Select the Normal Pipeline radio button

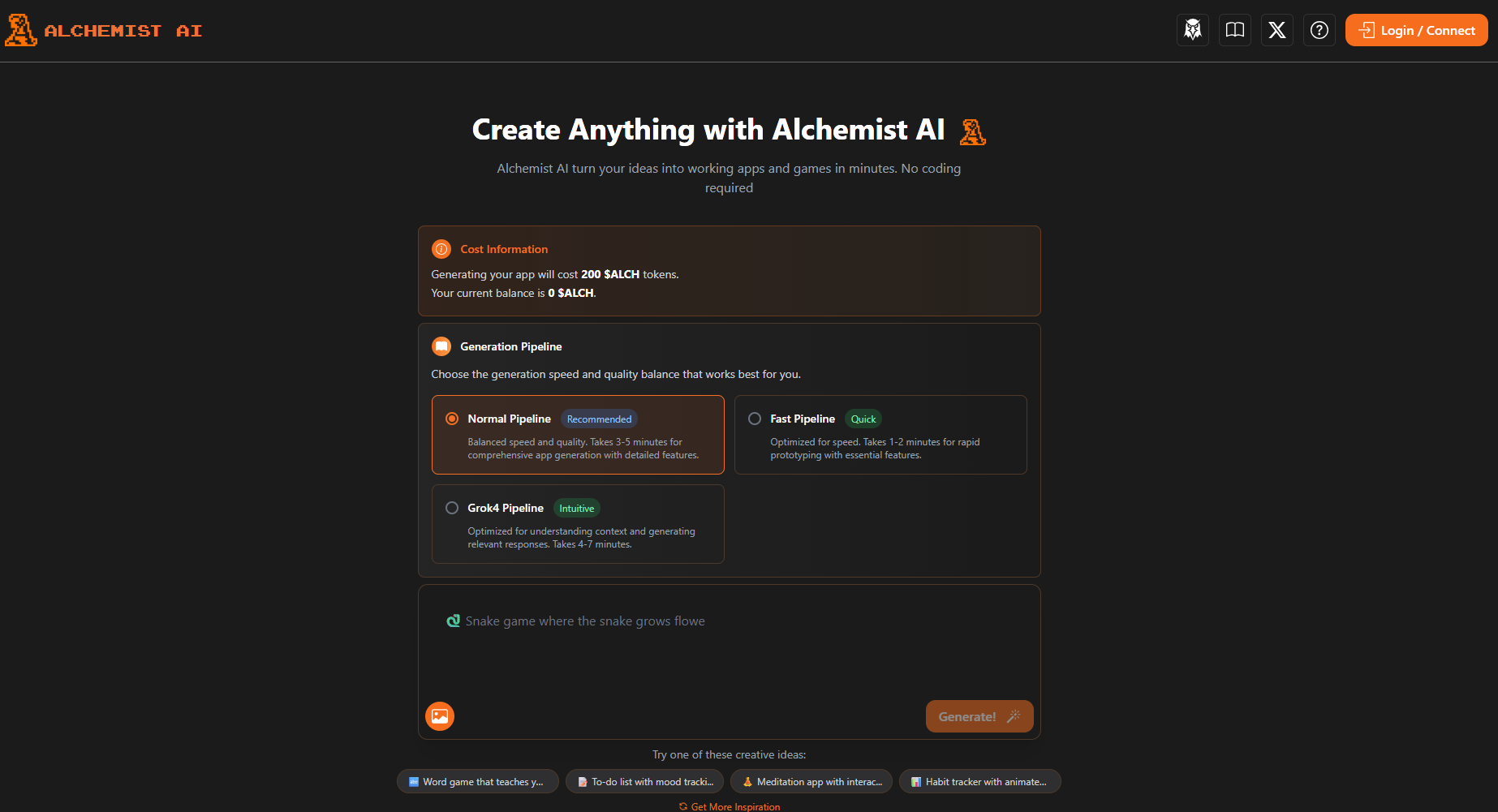pyautogui.click(x=452, y=419)
